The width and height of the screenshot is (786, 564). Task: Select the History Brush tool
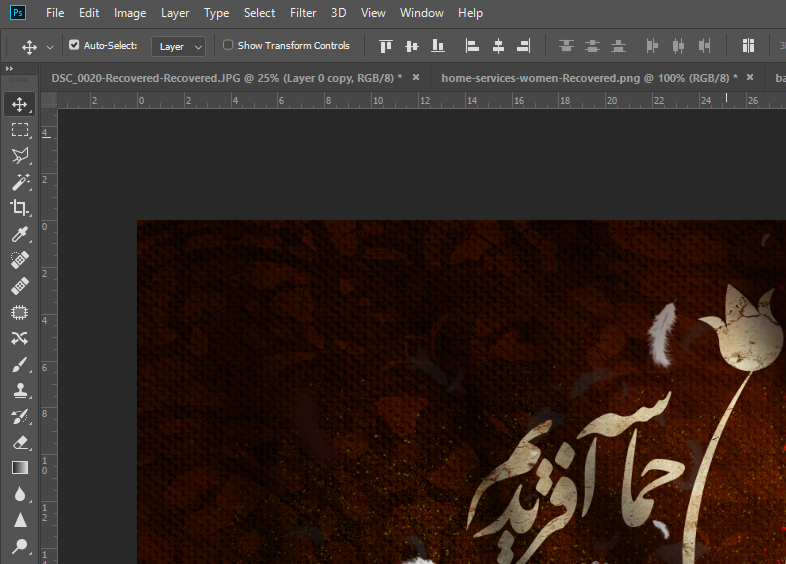pyautogui.click(x=20, y=417)
